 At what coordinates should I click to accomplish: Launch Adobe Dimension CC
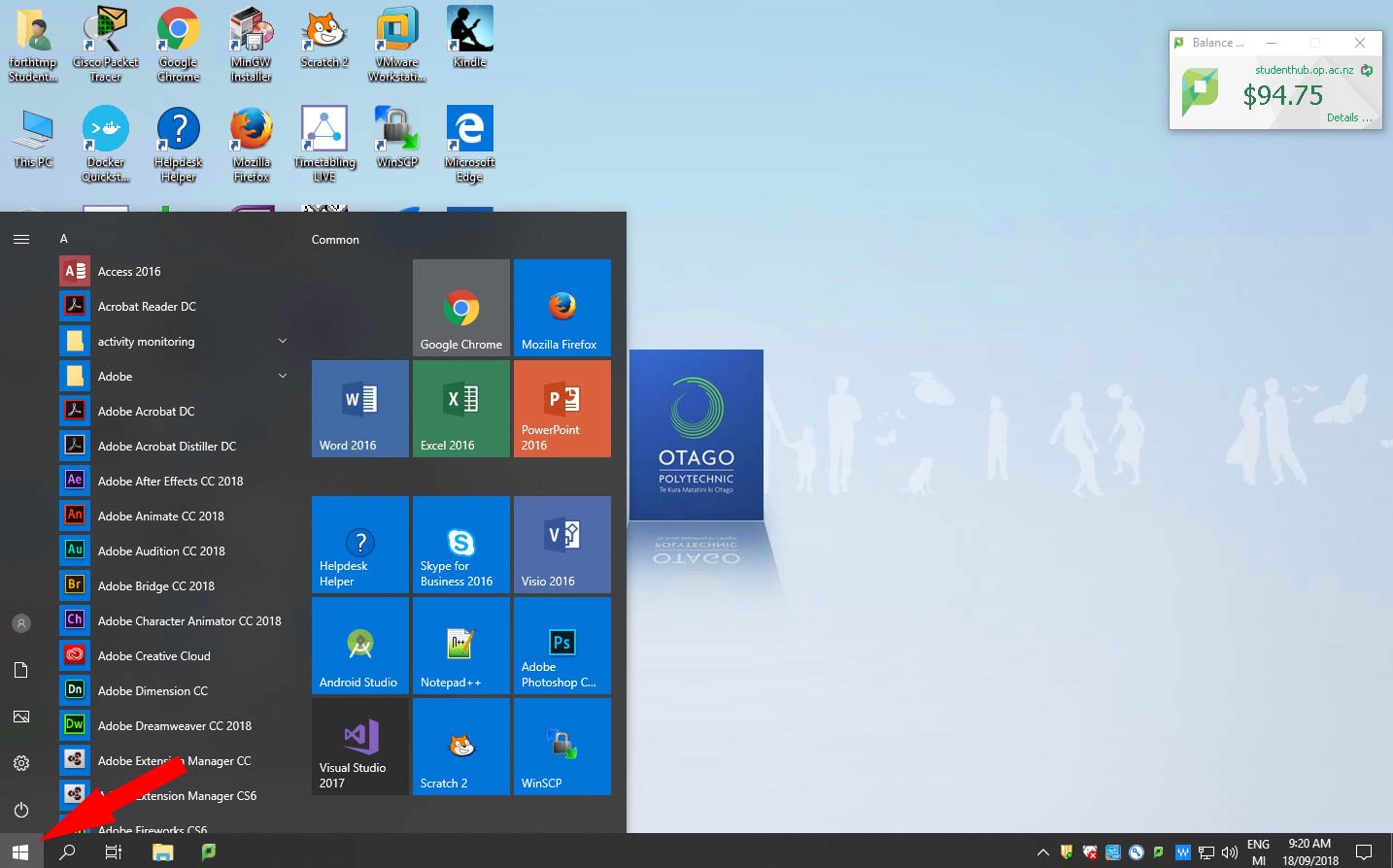(x=175, y=691)
